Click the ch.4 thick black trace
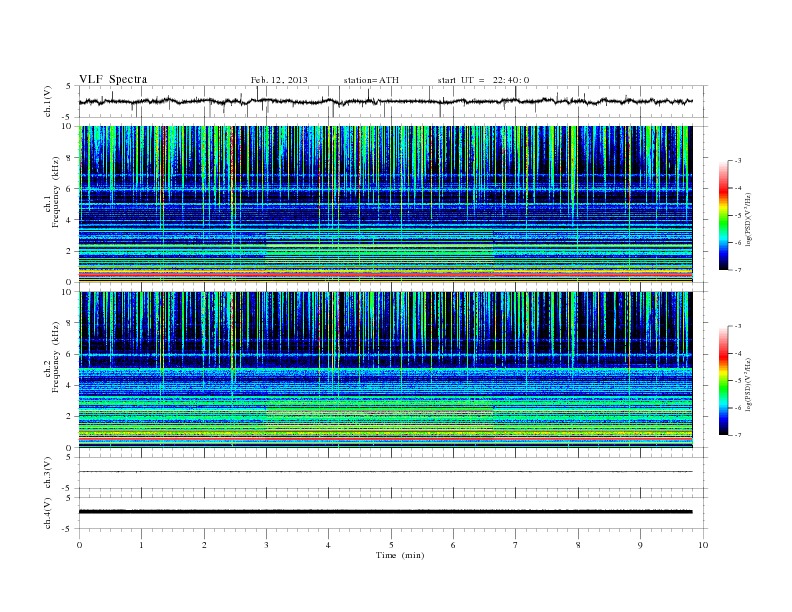Screen dimensions: 792x612 [x=385, y=512]
